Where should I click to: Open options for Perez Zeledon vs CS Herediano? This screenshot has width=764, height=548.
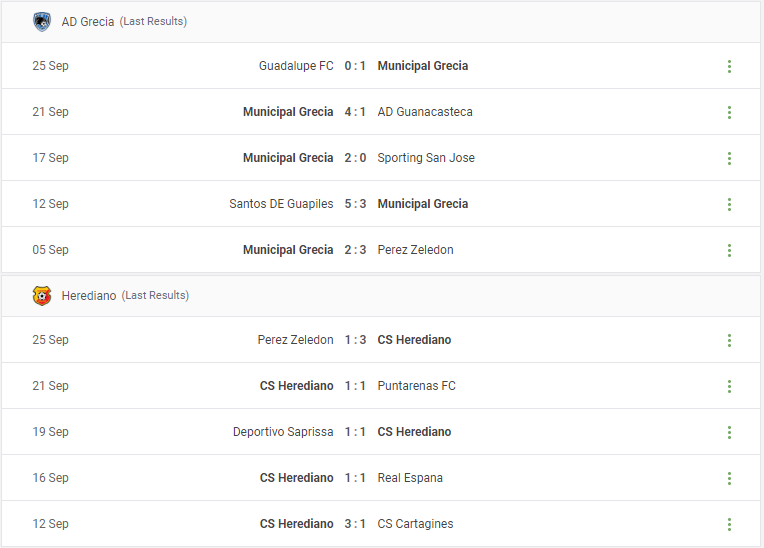tap(729, 340)
